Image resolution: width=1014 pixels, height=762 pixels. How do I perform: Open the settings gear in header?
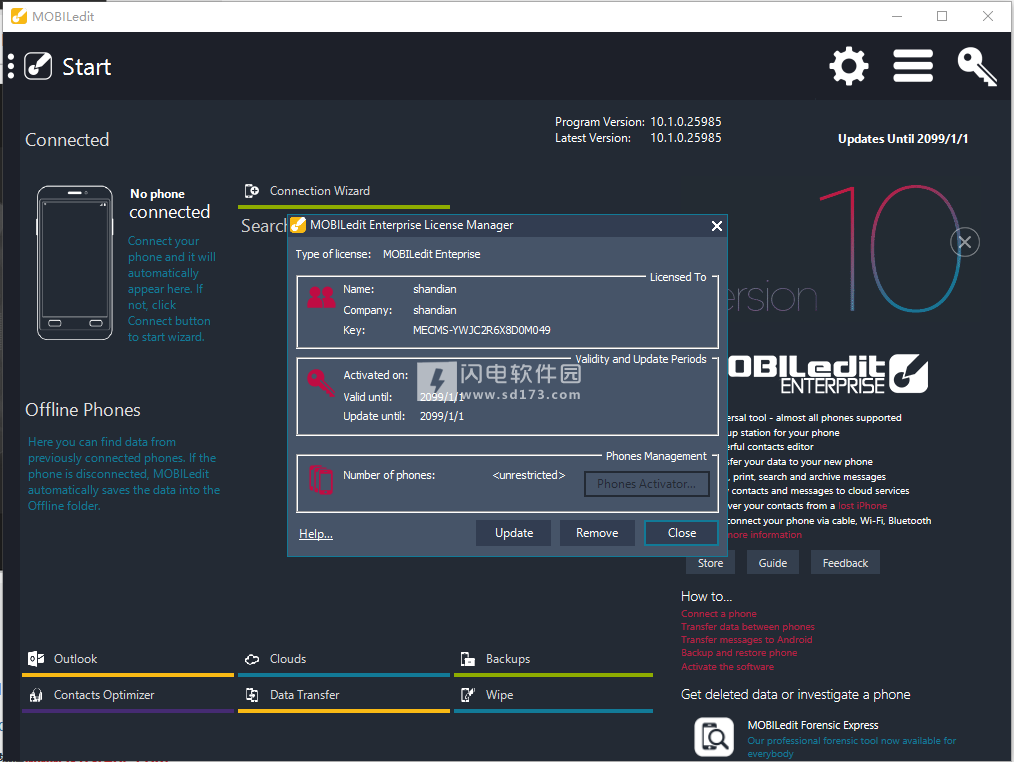point(848,66)
